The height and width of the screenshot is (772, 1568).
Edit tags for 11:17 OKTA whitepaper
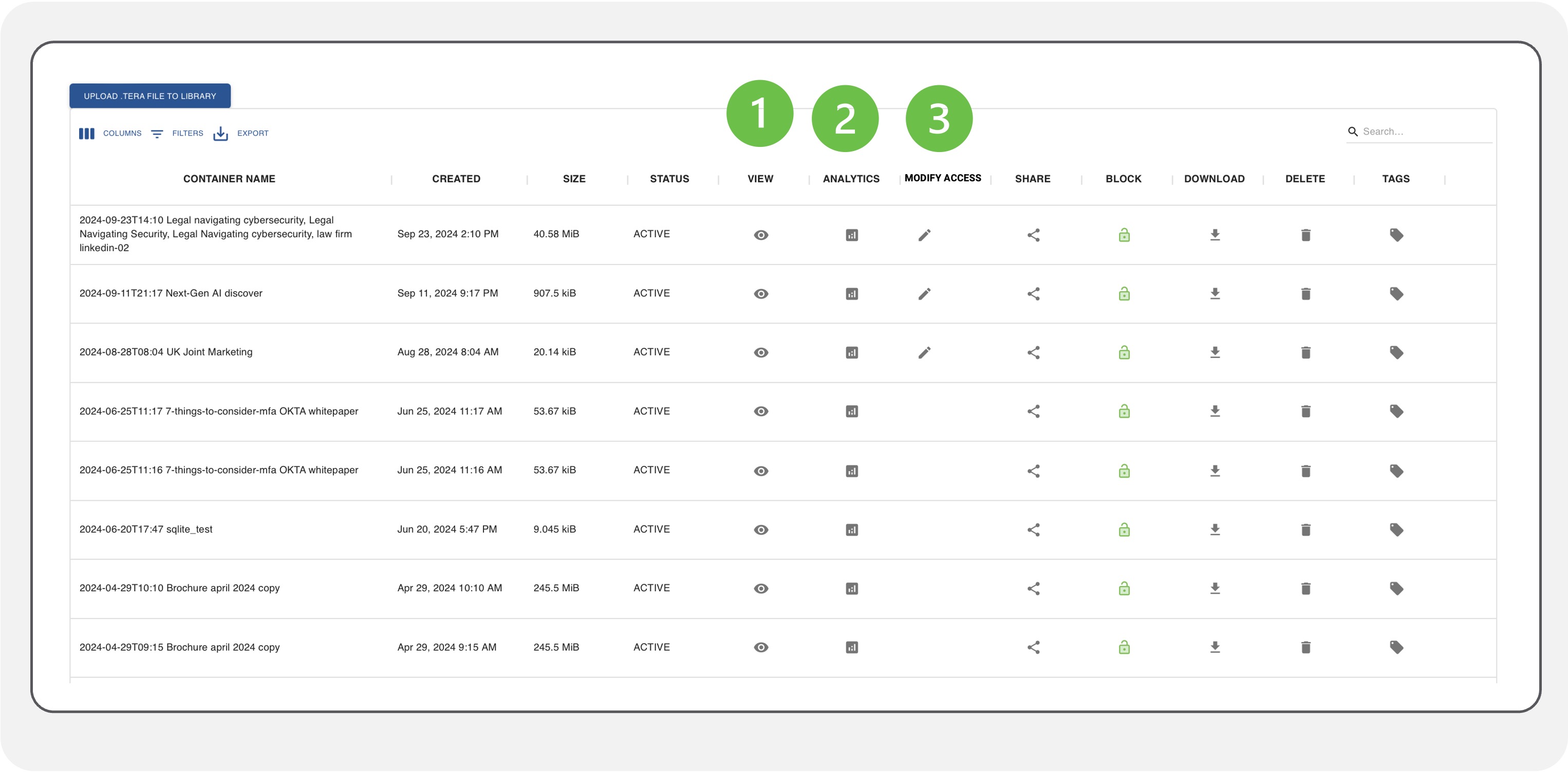pos(1396,412)
